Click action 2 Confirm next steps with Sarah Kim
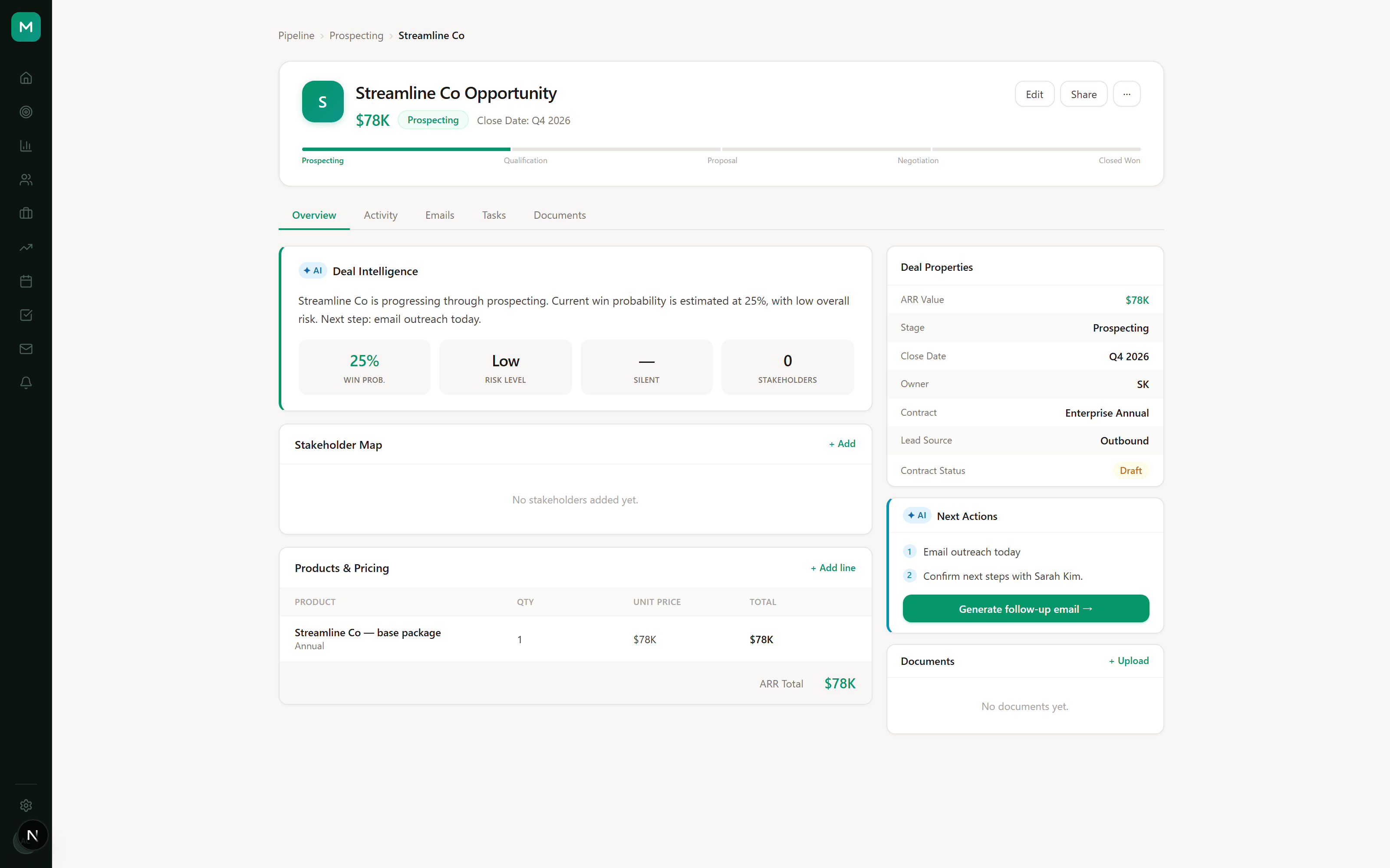This screenshot has height=868, width=1390. tap(1002, 576)
